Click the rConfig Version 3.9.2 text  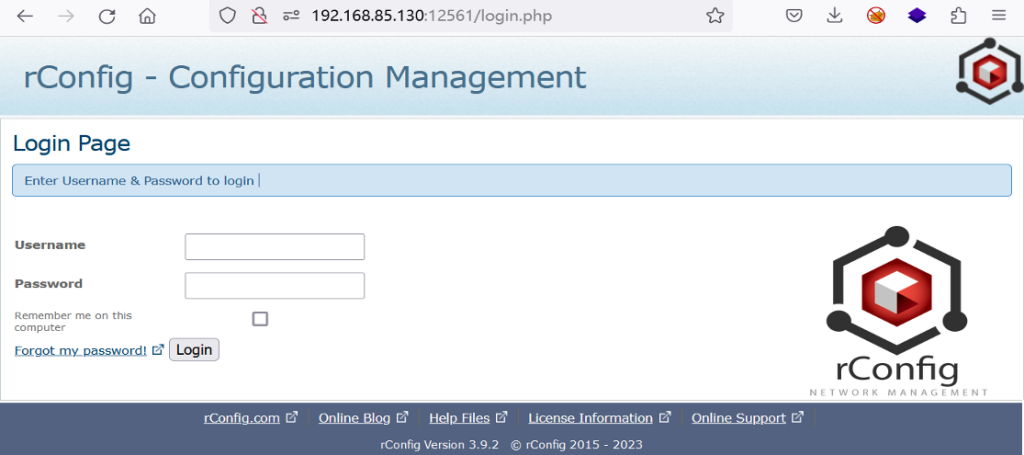pos(440,445)
